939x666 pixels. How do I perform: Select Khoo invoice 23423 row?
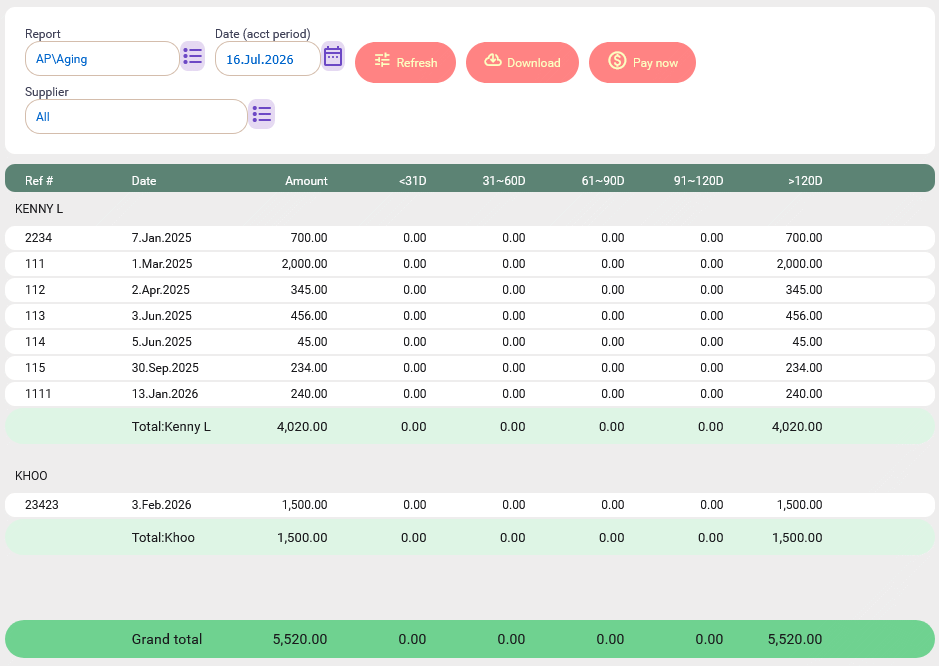click(x=470, y=505)
